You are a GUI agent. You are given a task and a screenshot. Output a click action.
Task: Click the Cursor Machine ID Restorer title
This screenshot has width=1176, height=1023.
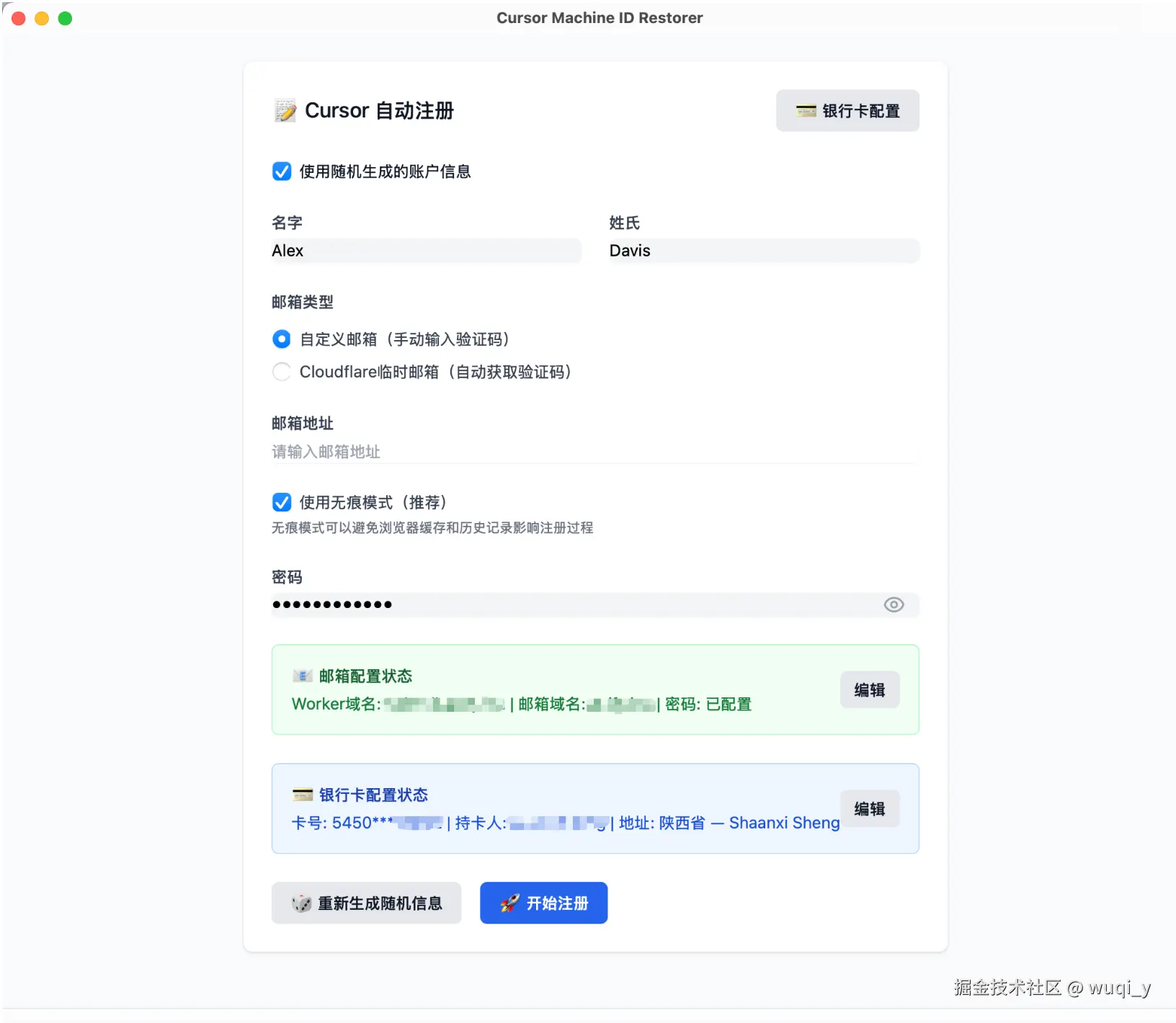600,18
